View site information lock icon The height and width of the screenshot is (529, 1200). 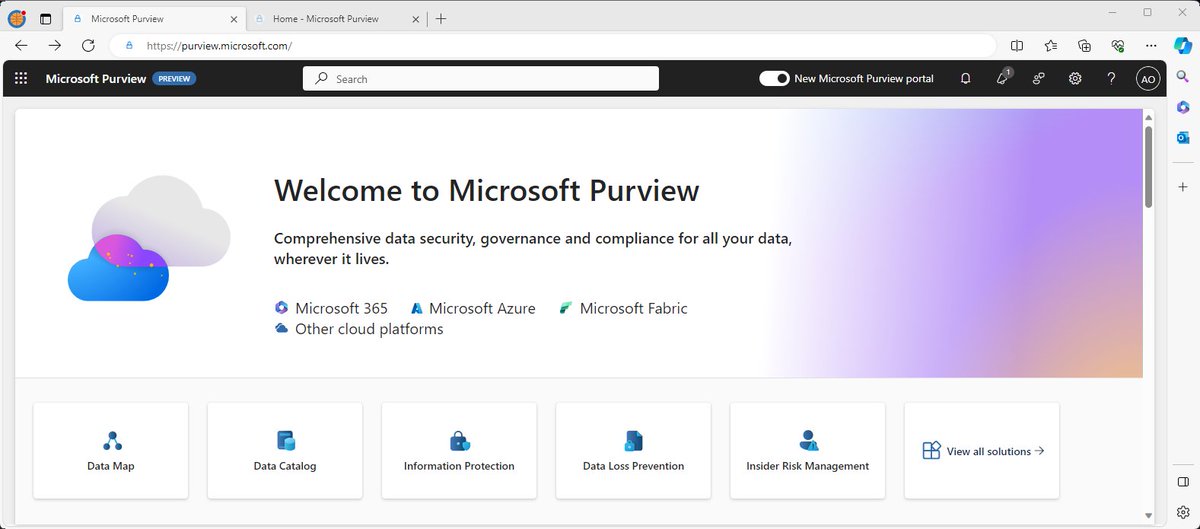[128, 45]
